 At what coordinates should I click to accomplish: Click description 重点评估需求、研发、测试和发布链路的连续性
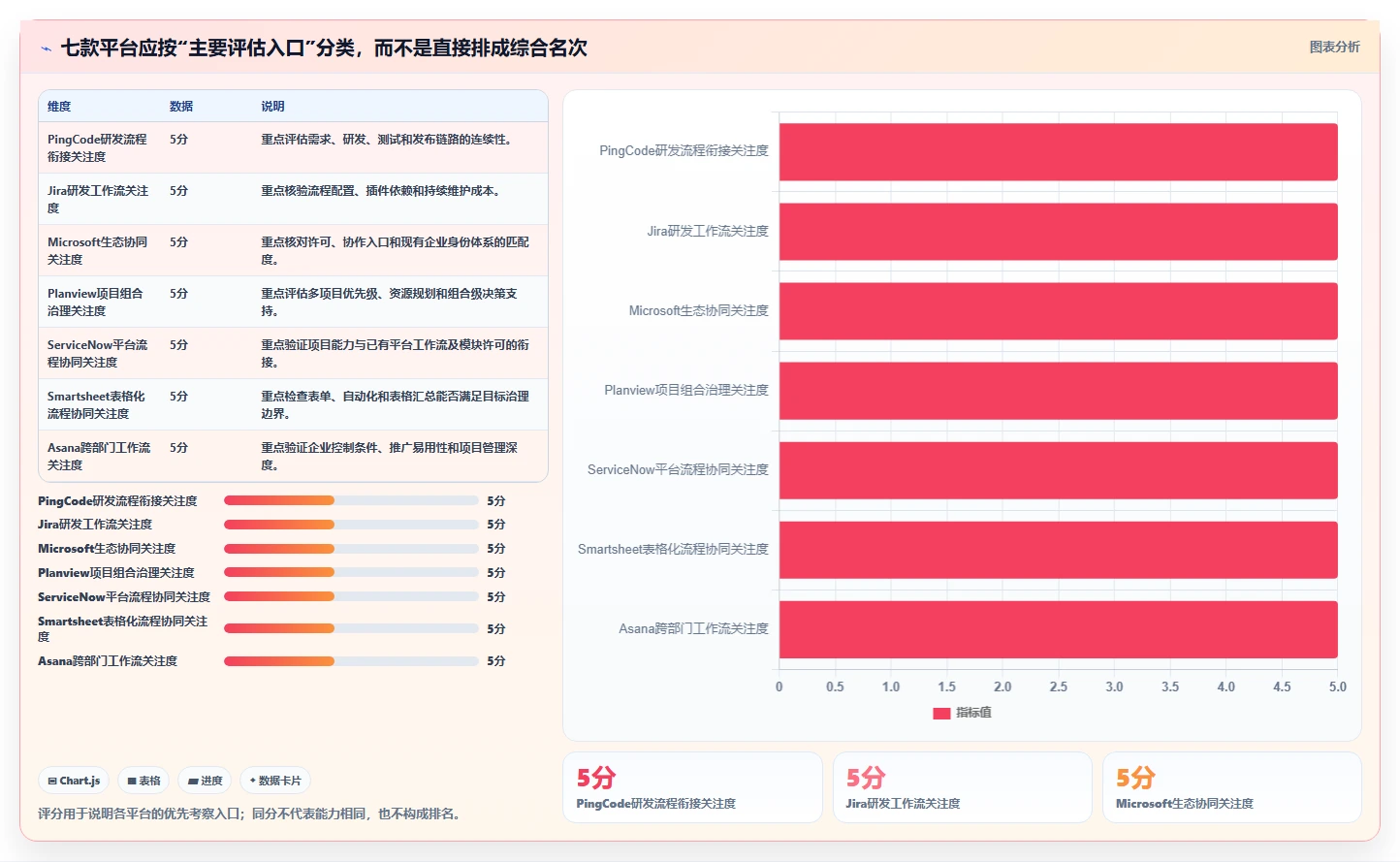[x=389, y=140]
